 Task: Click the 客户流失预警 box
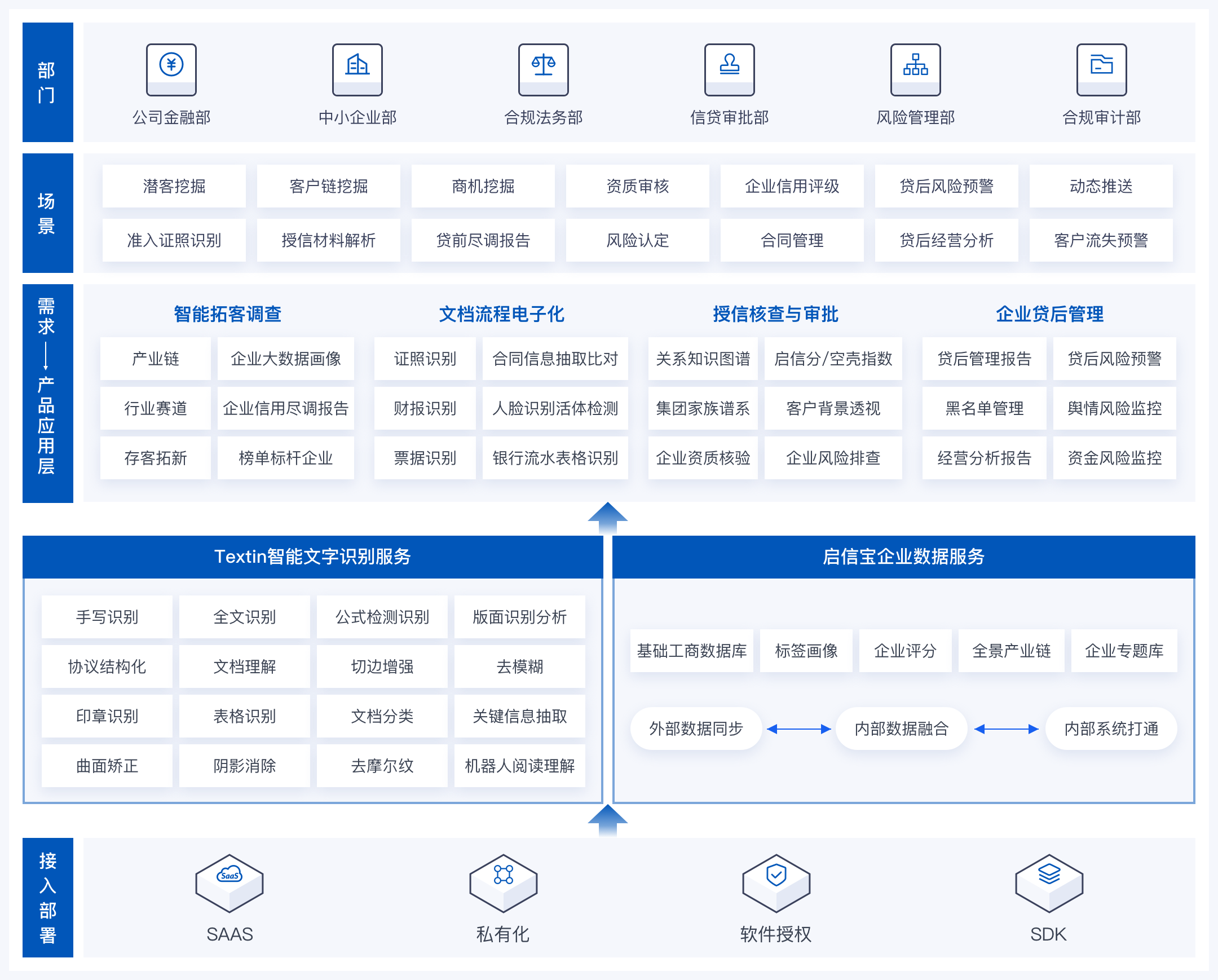(x=1101, y=240)
